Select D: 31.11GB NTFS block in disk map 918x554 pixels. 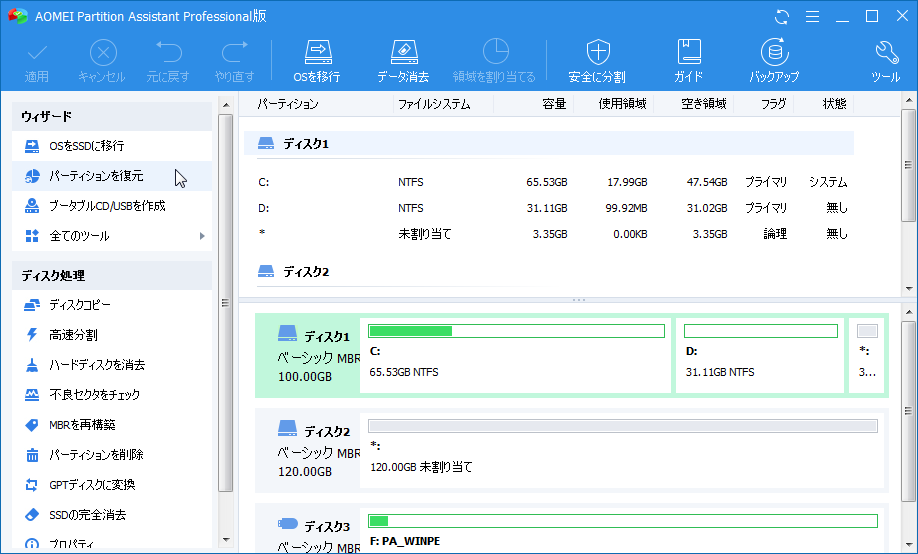(760, 355)
